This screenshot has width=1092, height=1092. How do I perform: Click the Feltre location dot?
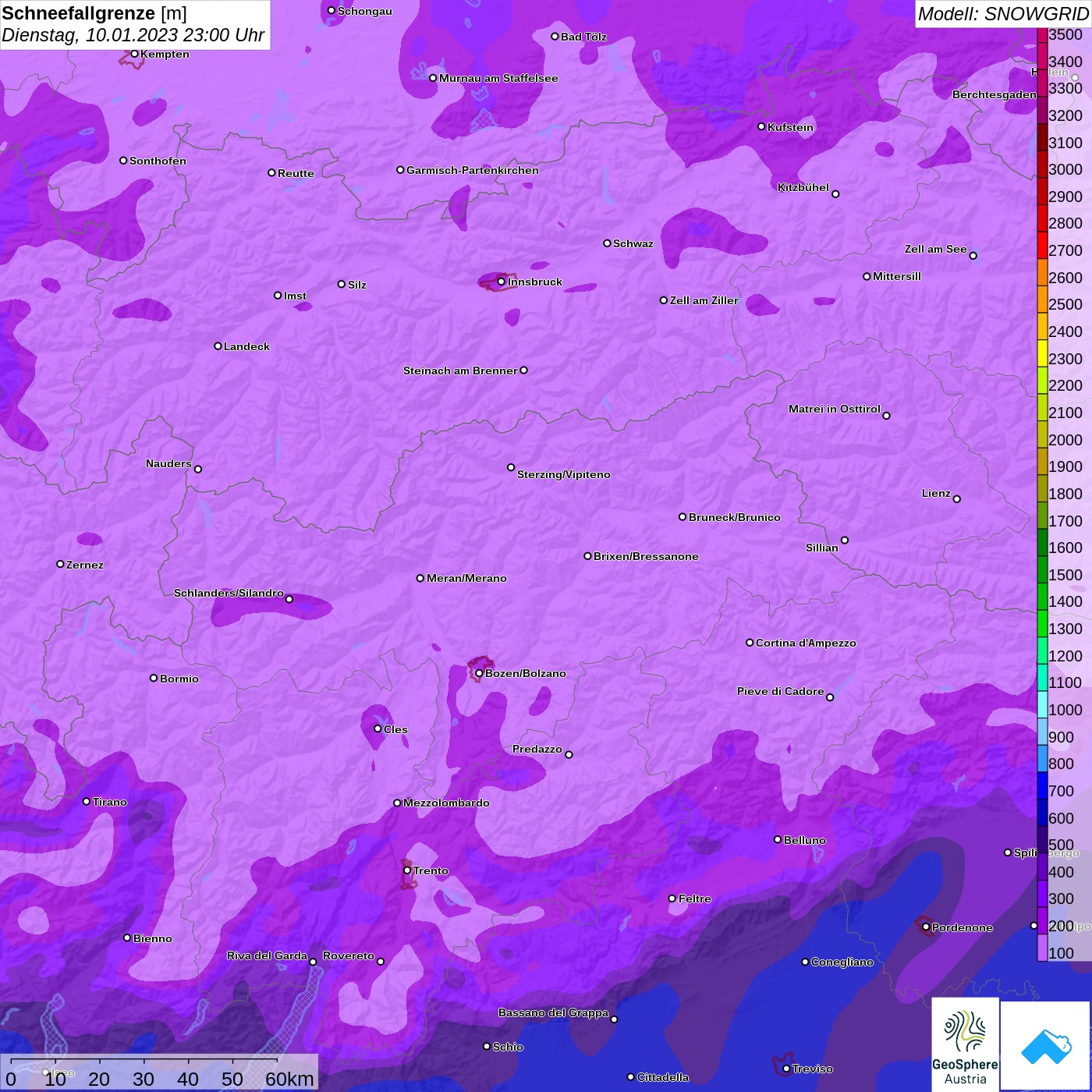tap(672, 899)
